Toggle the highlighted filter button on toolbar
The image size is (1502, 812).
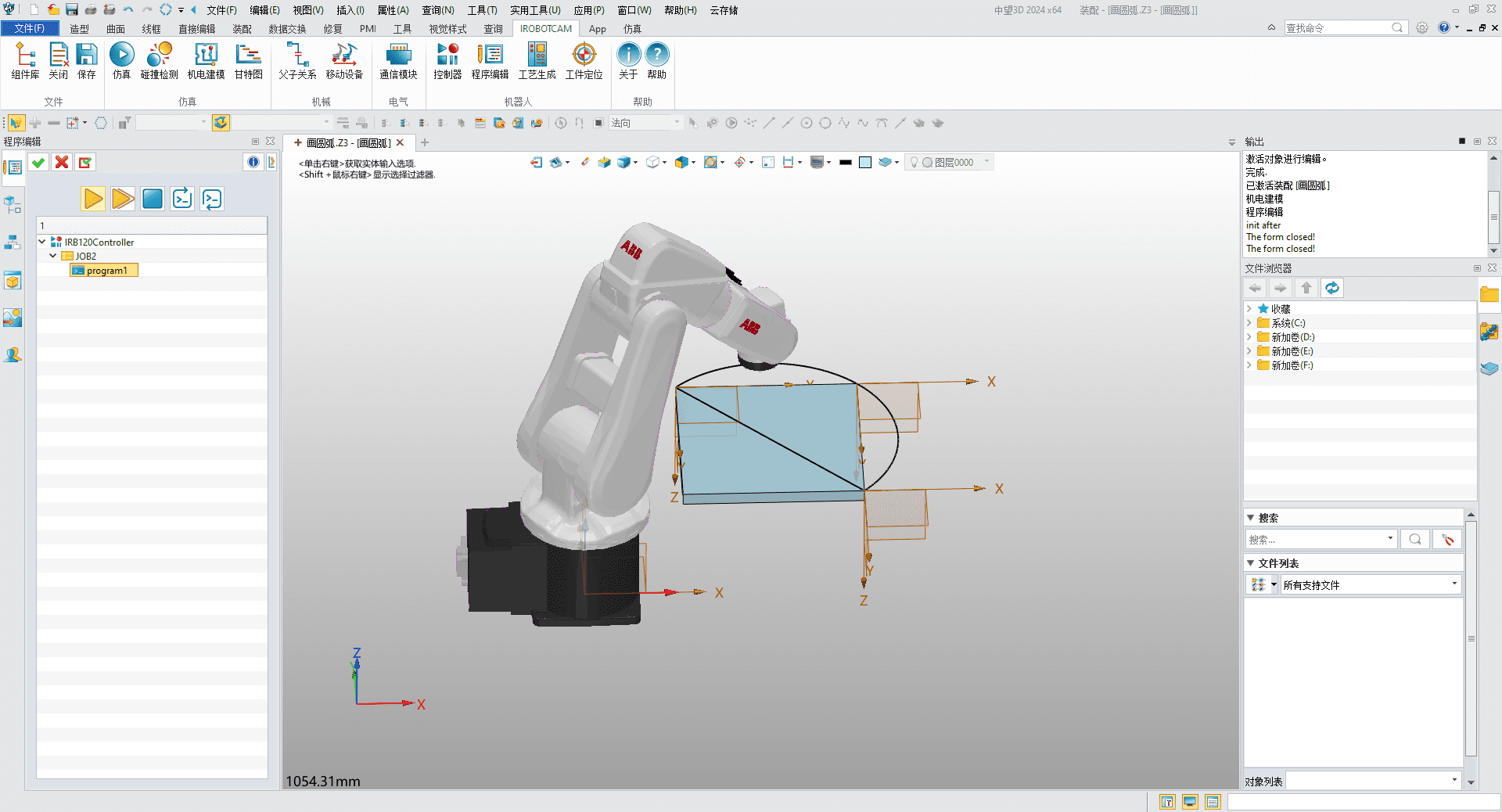coord(221,123)
